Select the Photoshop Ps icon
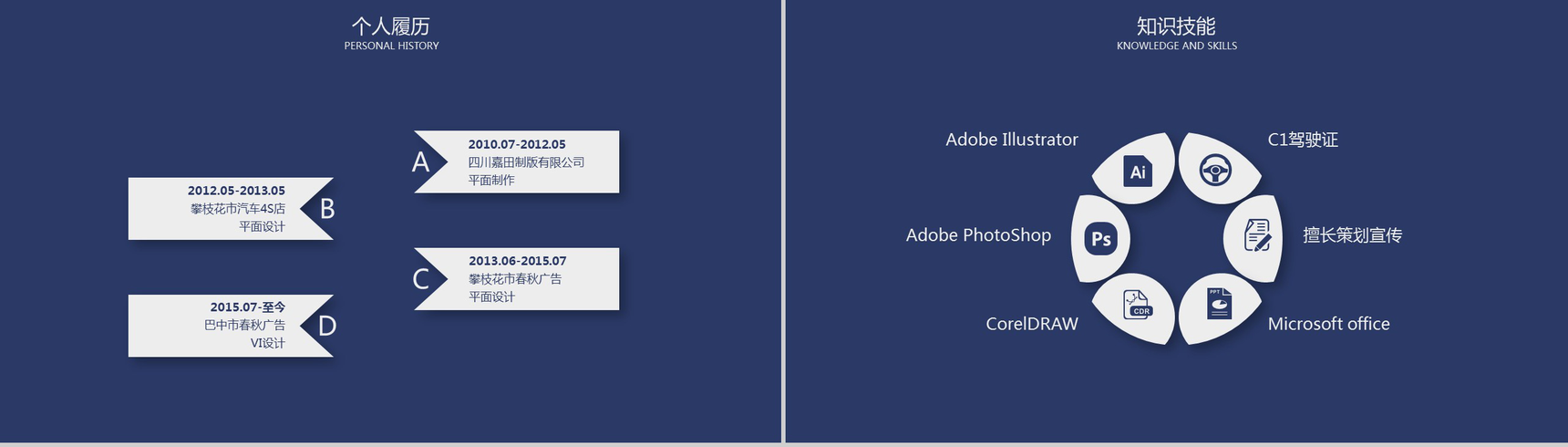Image resolution: width=1568 pixels, height=447 pixels. tap(1101, 238)
